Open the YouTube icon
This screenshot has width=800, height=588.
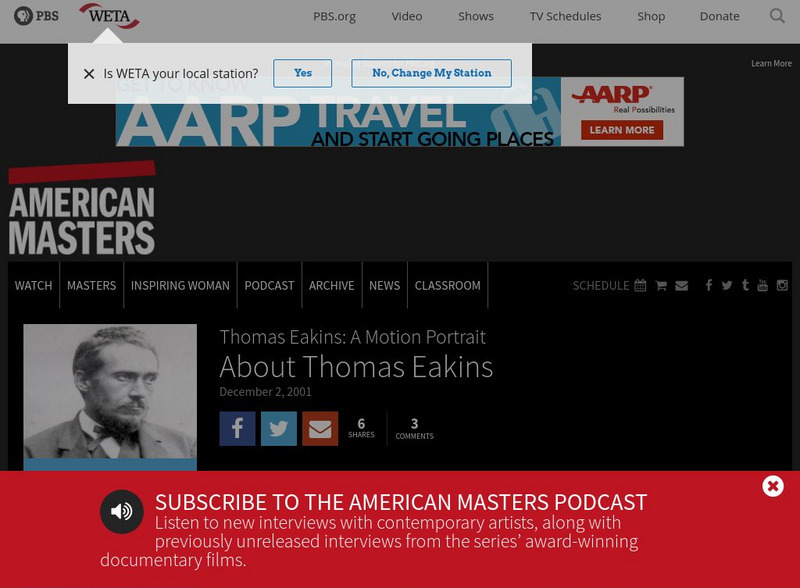(x=762, y=285)
